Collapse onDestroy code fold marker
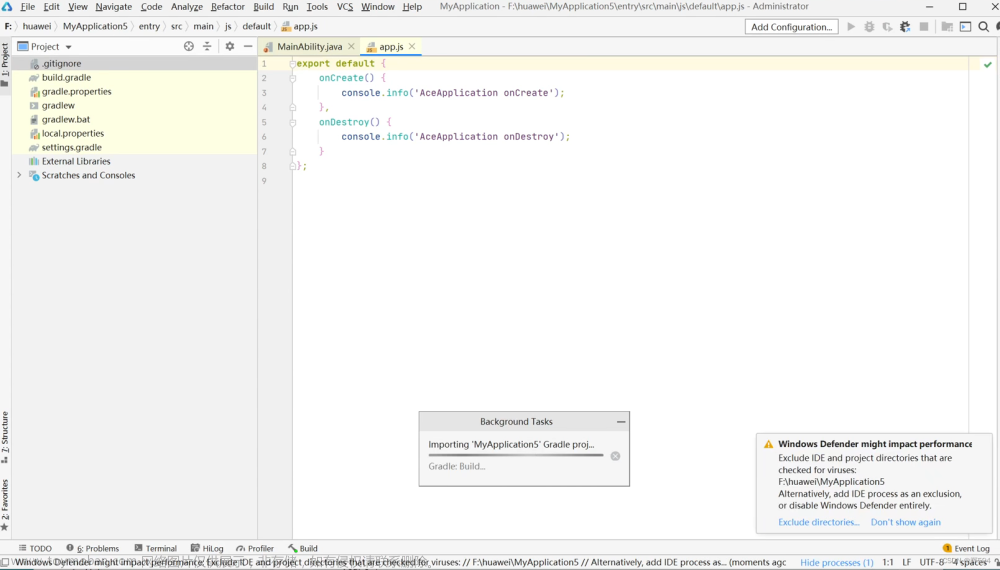This screenshot has width=1000, height=570. click(x=293, y=122)
